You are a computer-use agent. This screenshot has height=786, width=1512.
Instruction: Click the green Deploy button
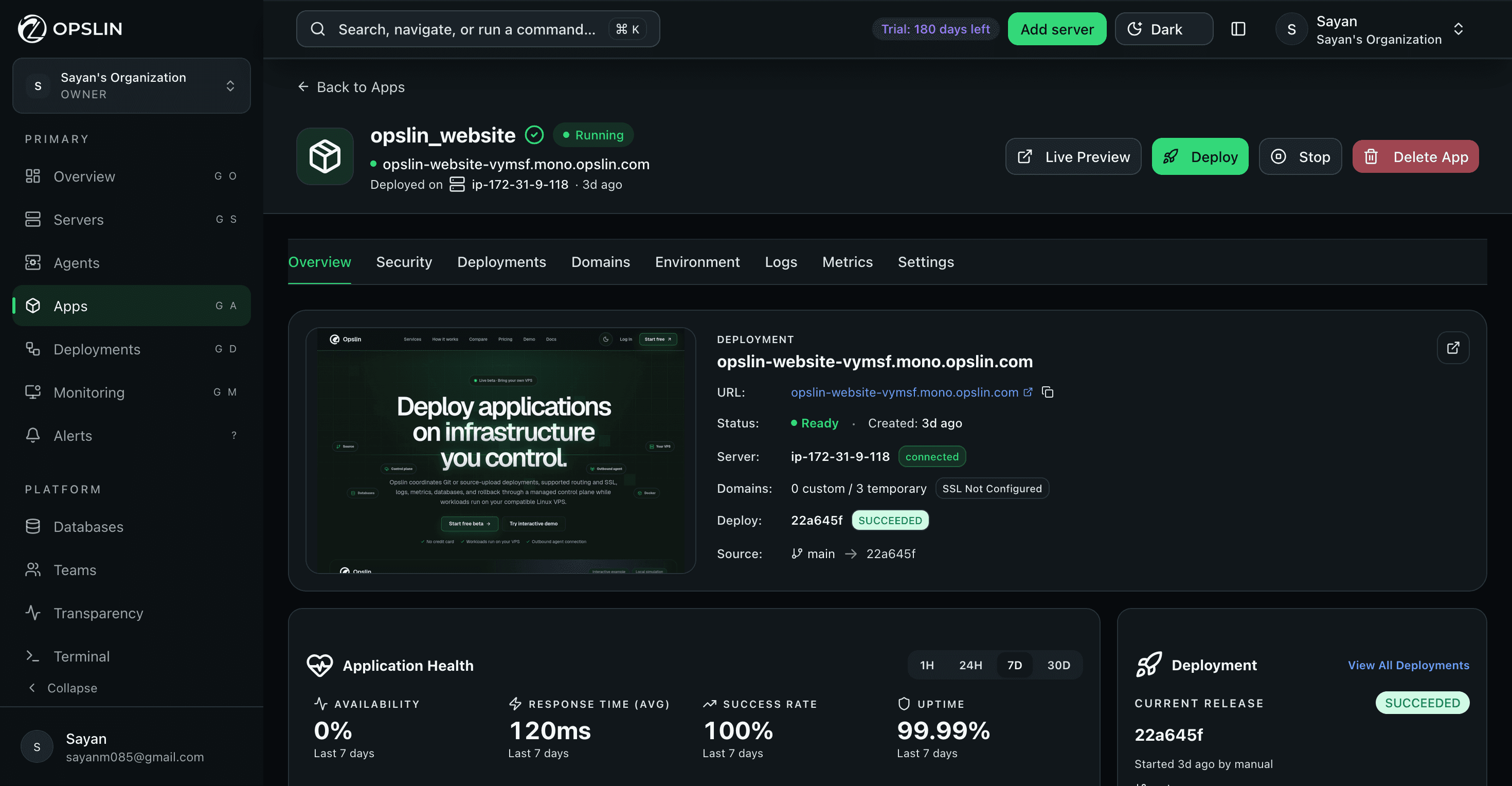pyautogui.click(x=1200, y=157)
